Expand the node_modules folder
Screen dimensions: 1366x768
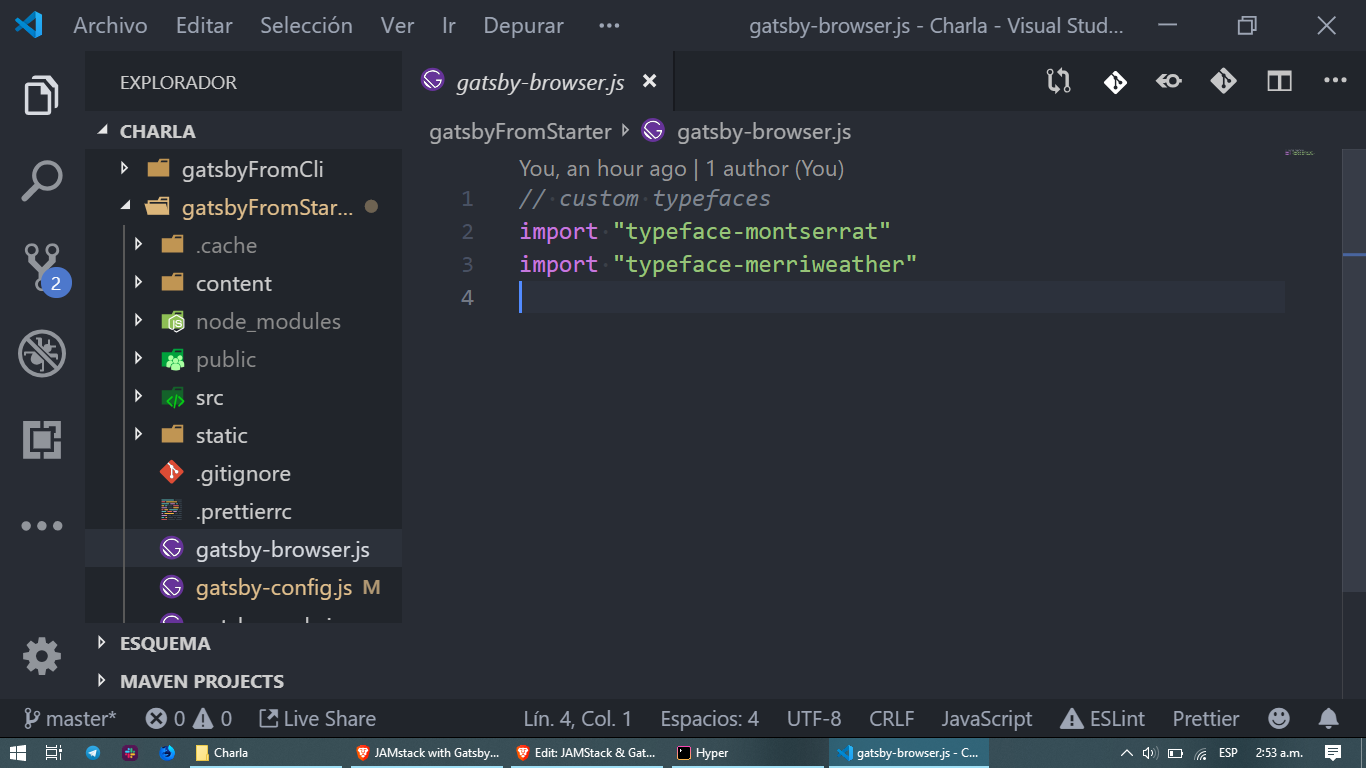click(243, 321)
